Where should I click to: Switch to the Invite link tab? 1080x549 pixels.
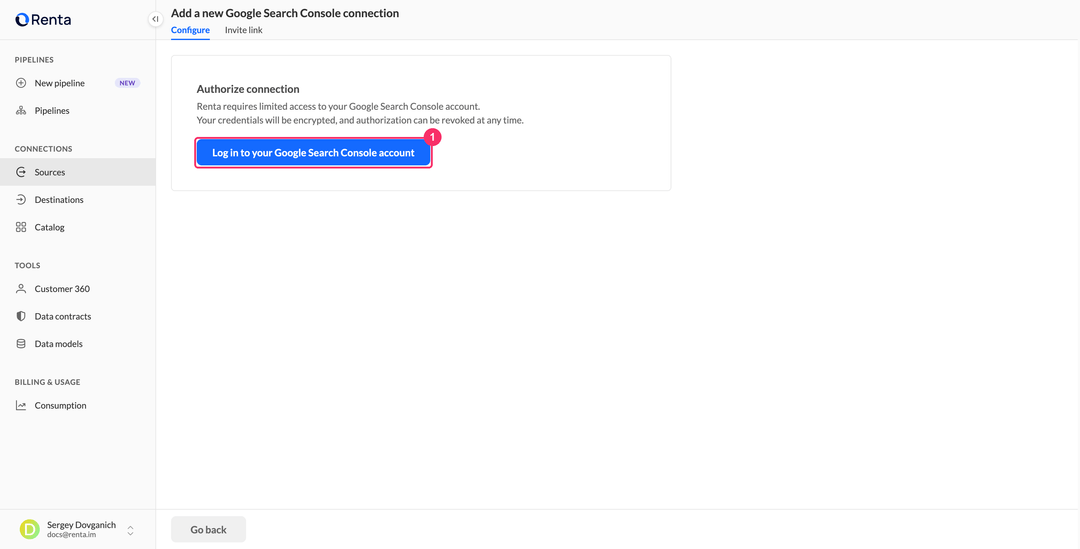[244, 30]
